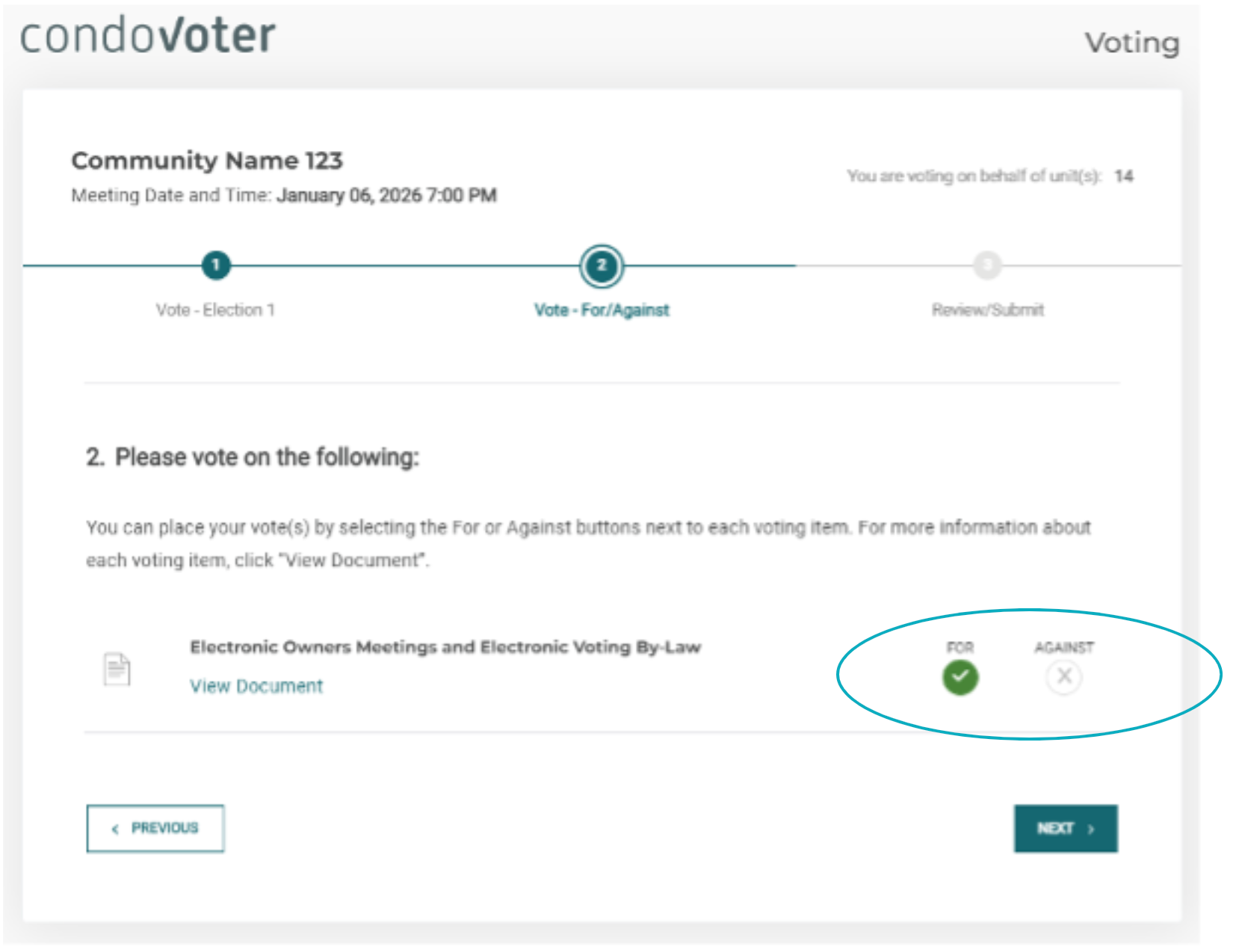1239x952 pixels.
Task: Click the left chevron on PREVIOUS
Action: [x=115, y=829]
